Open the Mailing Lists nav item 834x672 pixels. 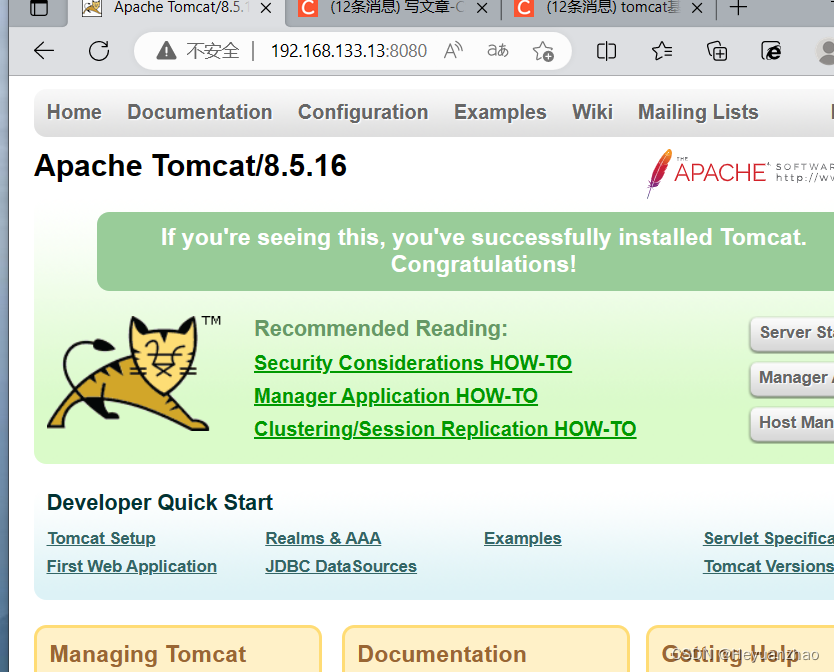pyautogui.click(x=698, y=112)
